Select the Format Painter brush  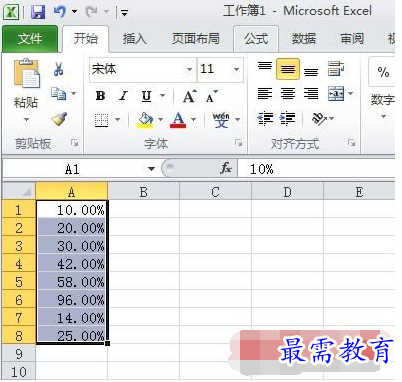click(x=59, y=119)
